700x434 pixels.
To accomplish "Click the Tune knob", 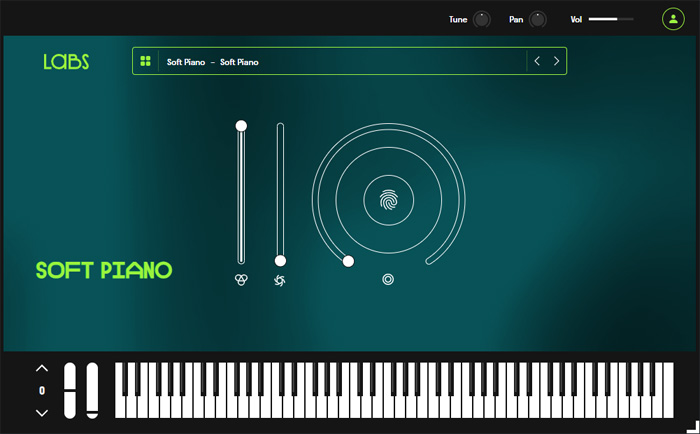I will (481, 19).
